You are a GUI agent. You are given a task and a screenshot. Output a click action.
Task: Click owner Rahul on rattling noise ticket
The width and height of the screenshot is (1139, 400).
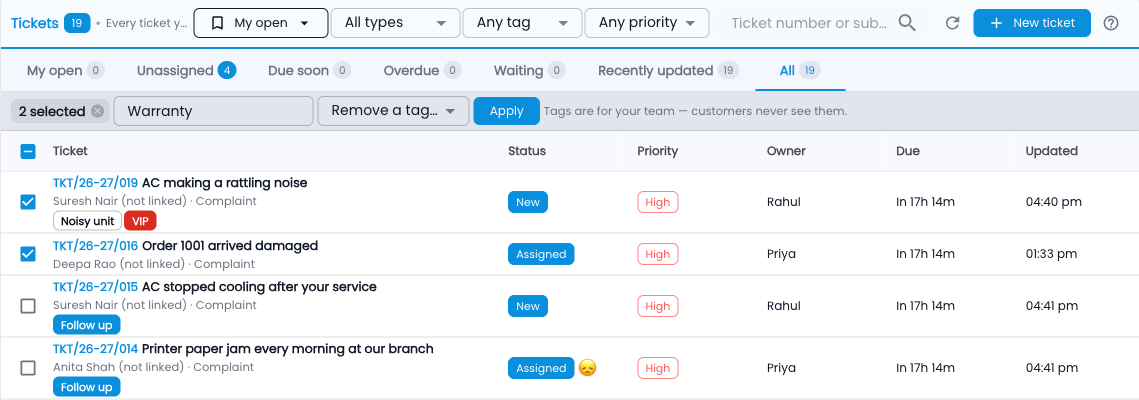tap(783, 202)
